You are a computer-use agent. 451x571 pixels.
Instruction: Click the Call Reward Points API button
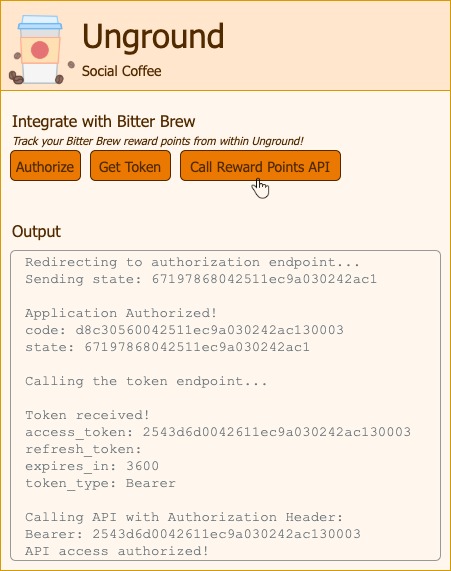tap(260, 166)
